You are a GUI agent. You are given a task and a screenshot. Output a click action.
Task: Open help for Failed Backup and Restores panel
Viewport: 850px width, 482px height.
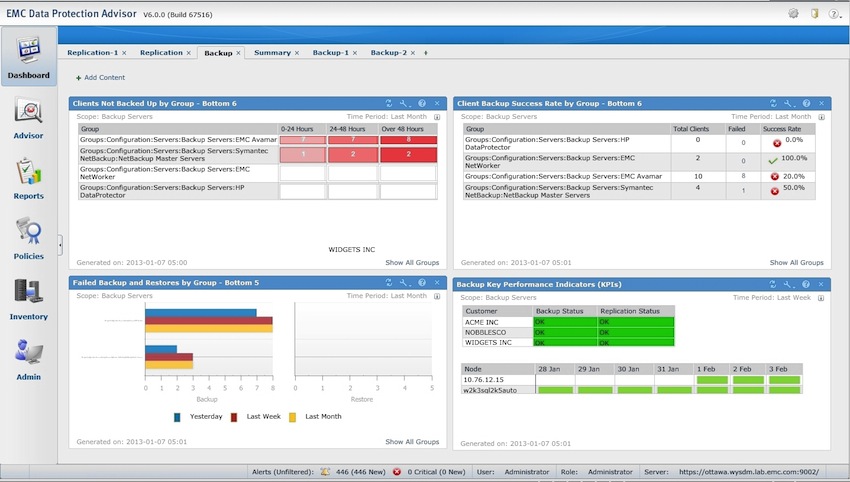tap(422, 282)
